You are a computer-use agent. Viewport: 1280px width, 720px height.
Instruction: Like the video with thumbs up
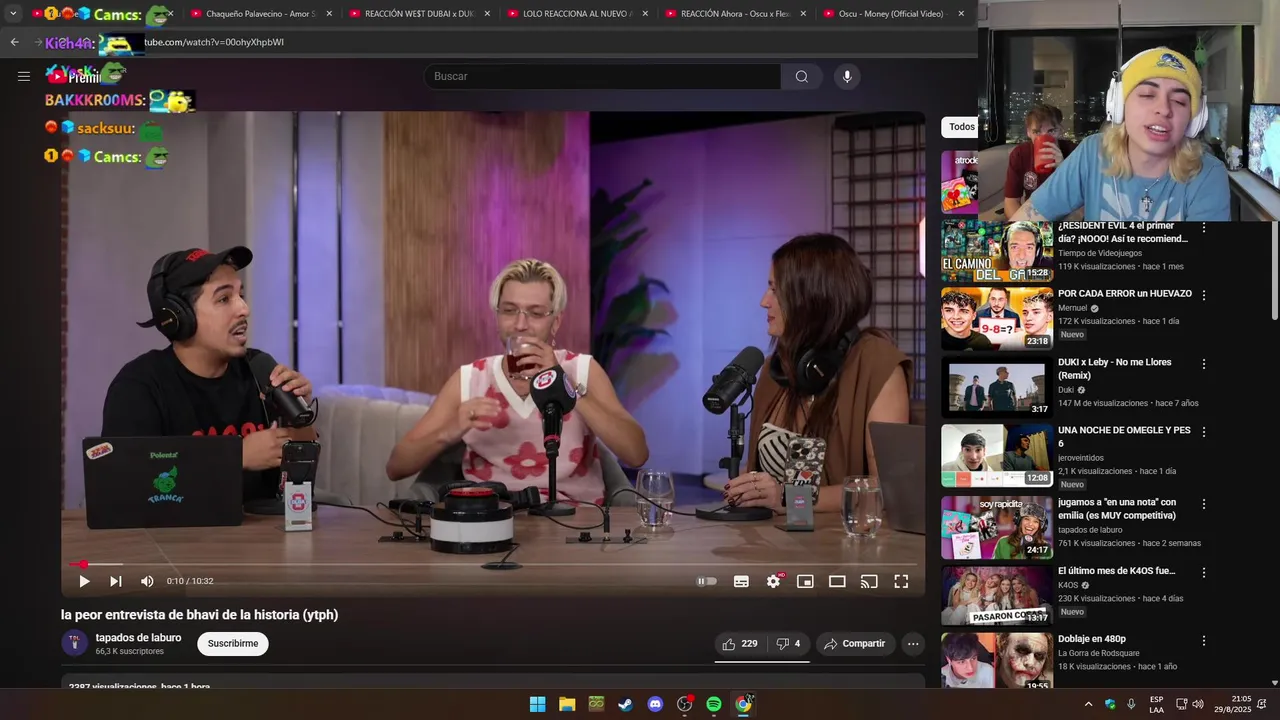click(740, 644)
